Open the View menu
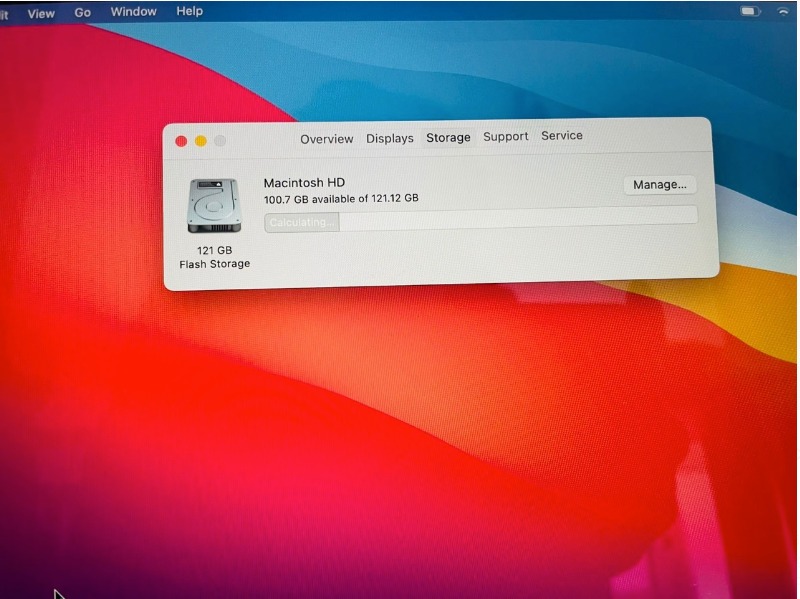This screenshot has height=599, width=800. pos(41,14)
